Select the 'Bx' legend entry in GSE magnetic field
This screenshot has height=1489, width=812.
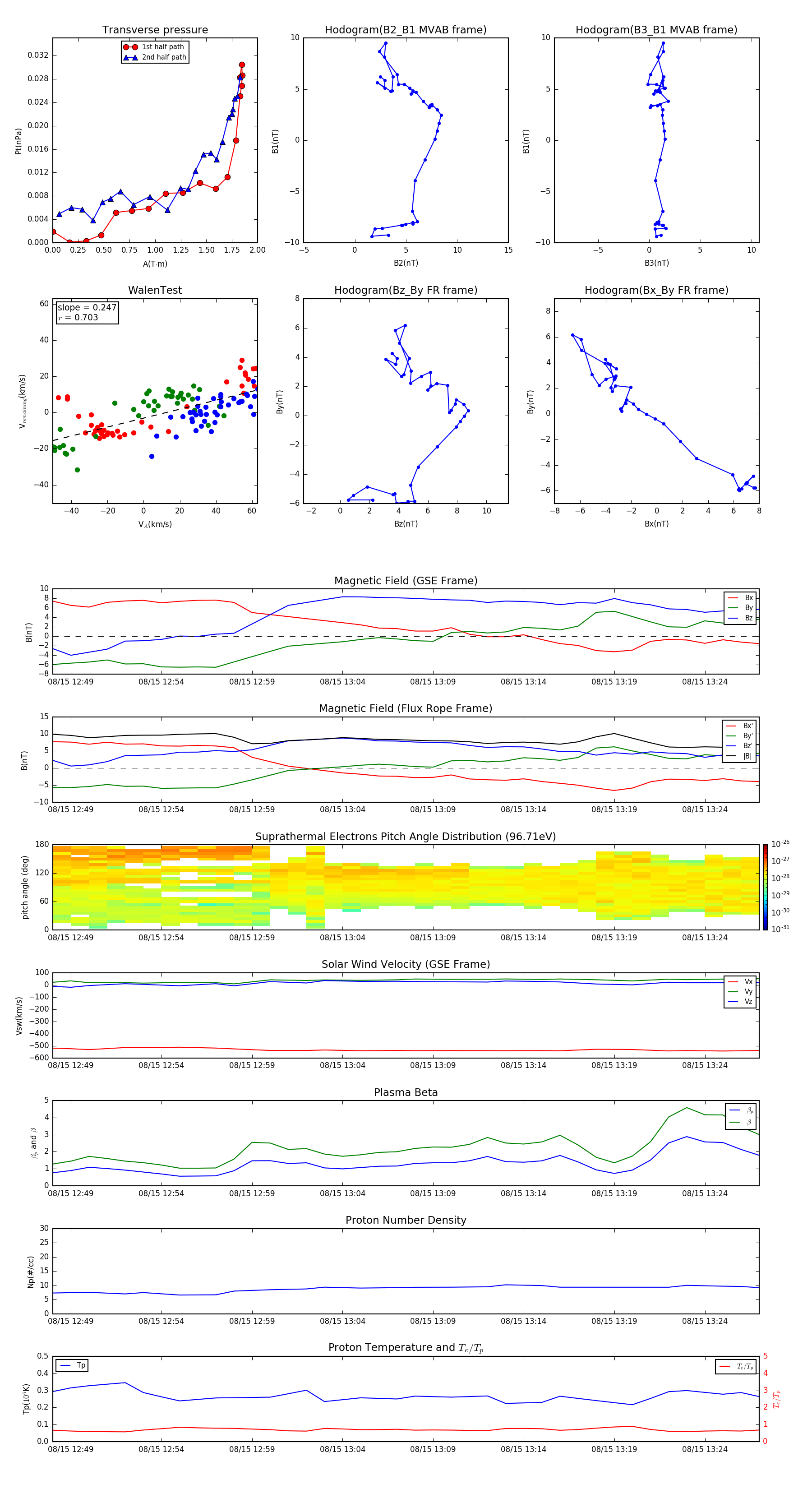740,598
